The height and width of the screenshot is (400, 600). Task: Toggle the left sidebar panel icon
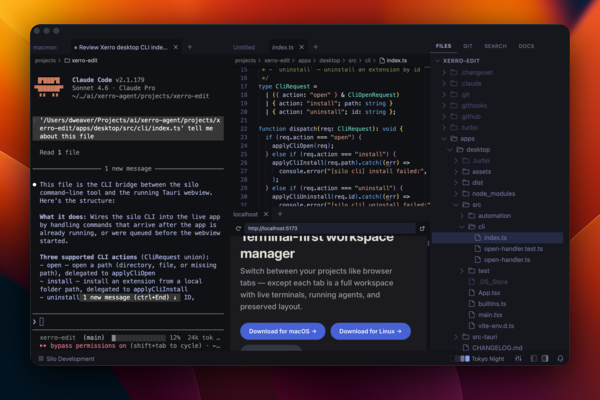(x=534, y=359)
